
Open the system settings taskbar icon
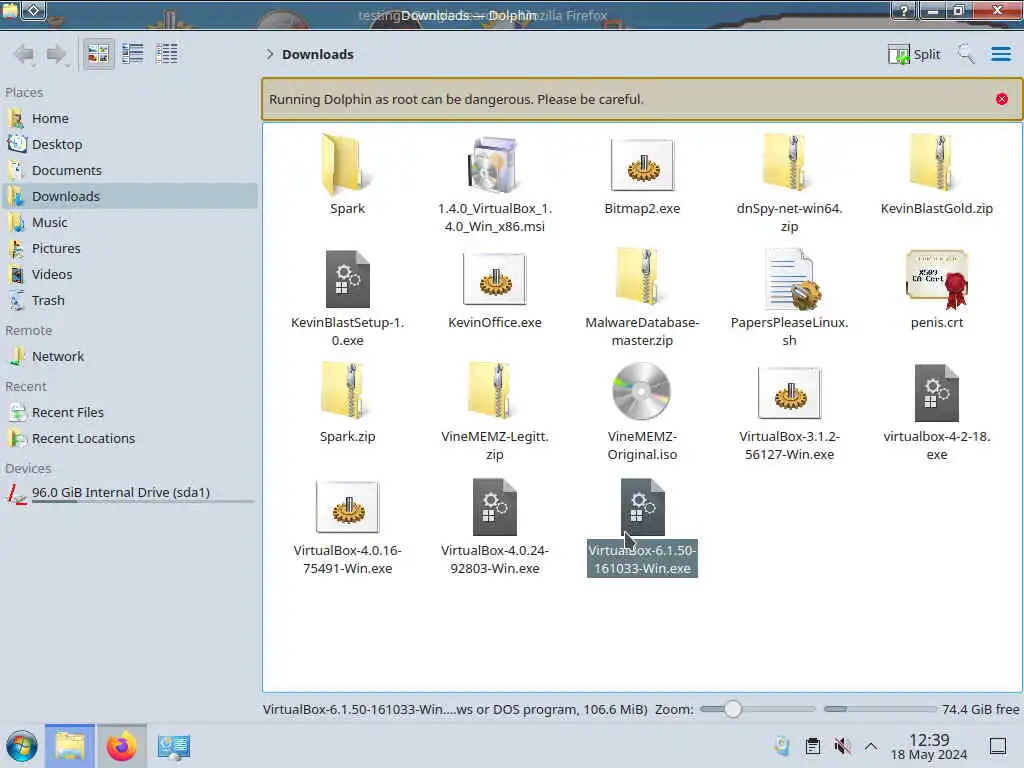point(173,746)
